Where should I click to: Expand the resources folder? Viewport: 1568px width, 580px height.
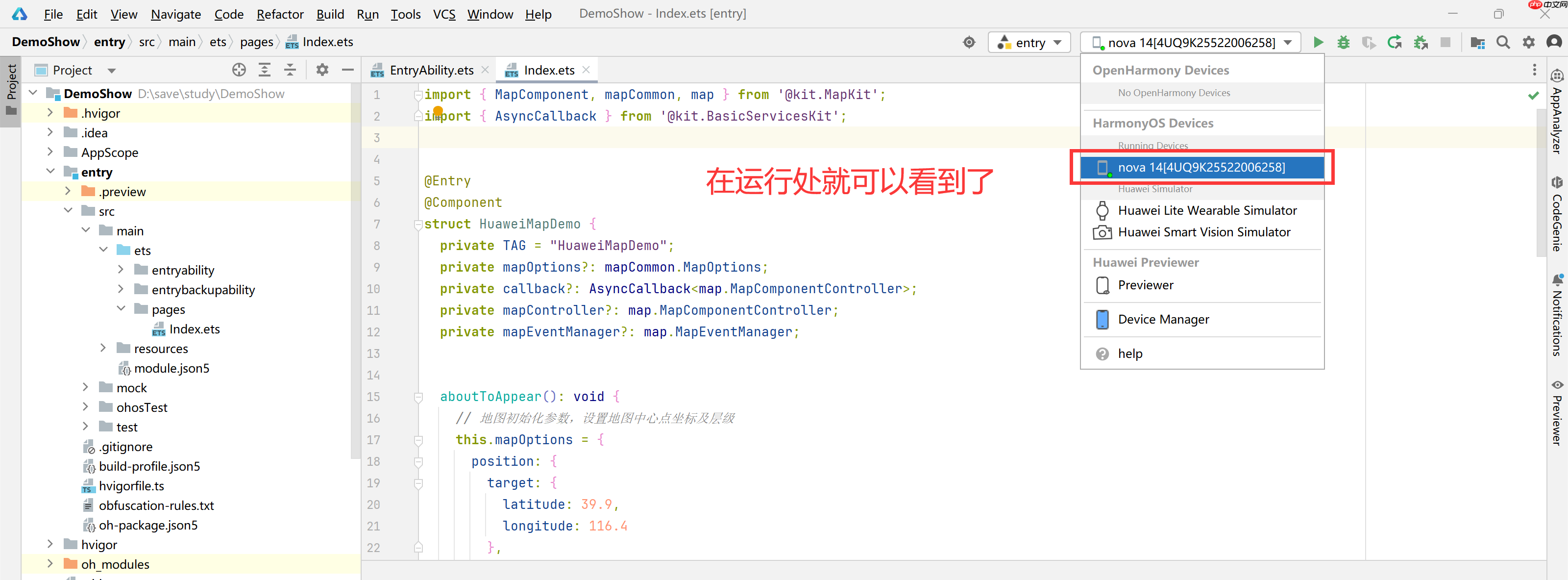(103, 348)
